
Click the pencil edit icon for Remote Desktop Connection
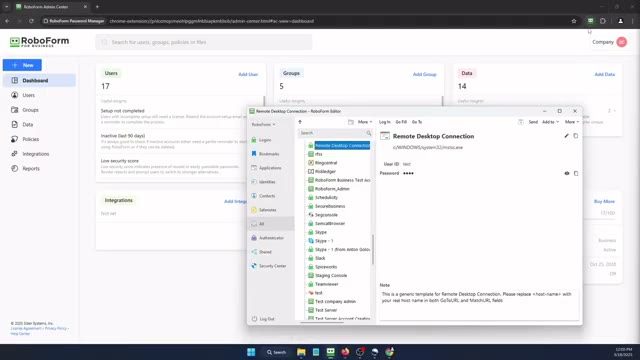pyautogui.click(x=566, y=136)
